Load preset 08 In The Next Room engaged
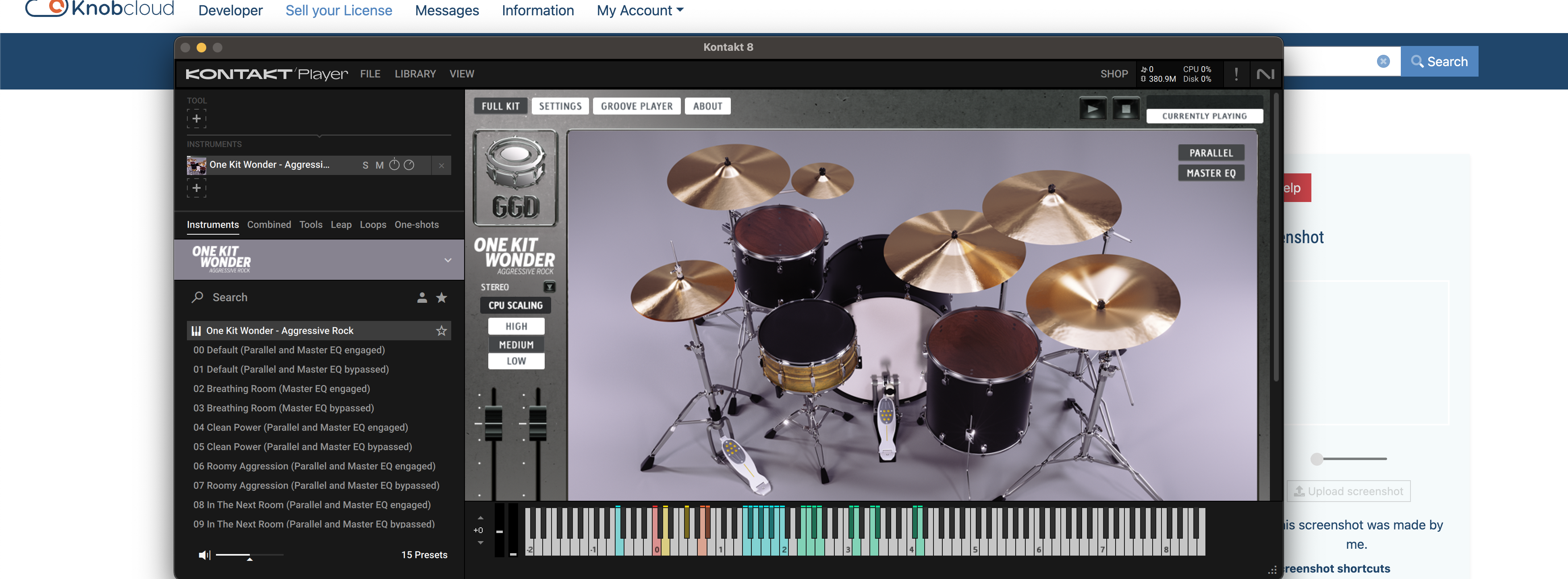The image size is (1568, 579). [x=312, y=505]
